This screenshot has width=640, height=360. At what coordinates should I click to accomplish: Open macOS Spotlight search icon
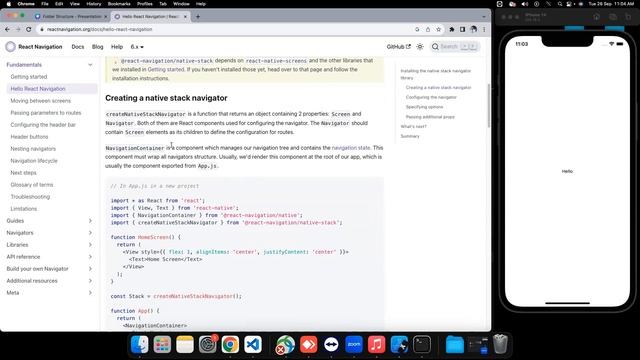(x=560, y=4)
